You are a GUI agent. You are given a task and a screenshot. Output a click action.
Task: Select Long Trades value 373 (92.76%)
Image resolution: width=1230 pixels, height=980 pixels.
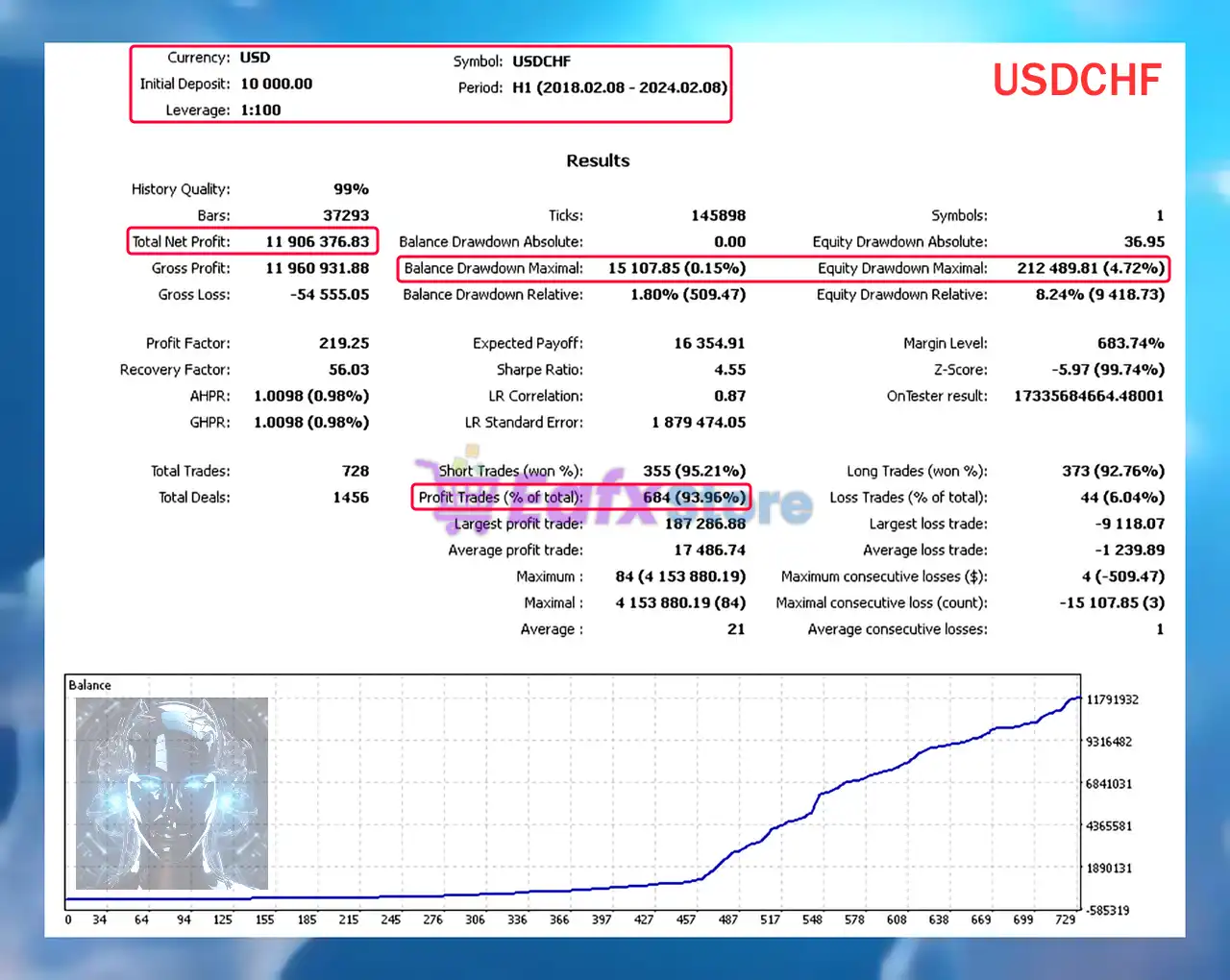[x=1113, y=471]
